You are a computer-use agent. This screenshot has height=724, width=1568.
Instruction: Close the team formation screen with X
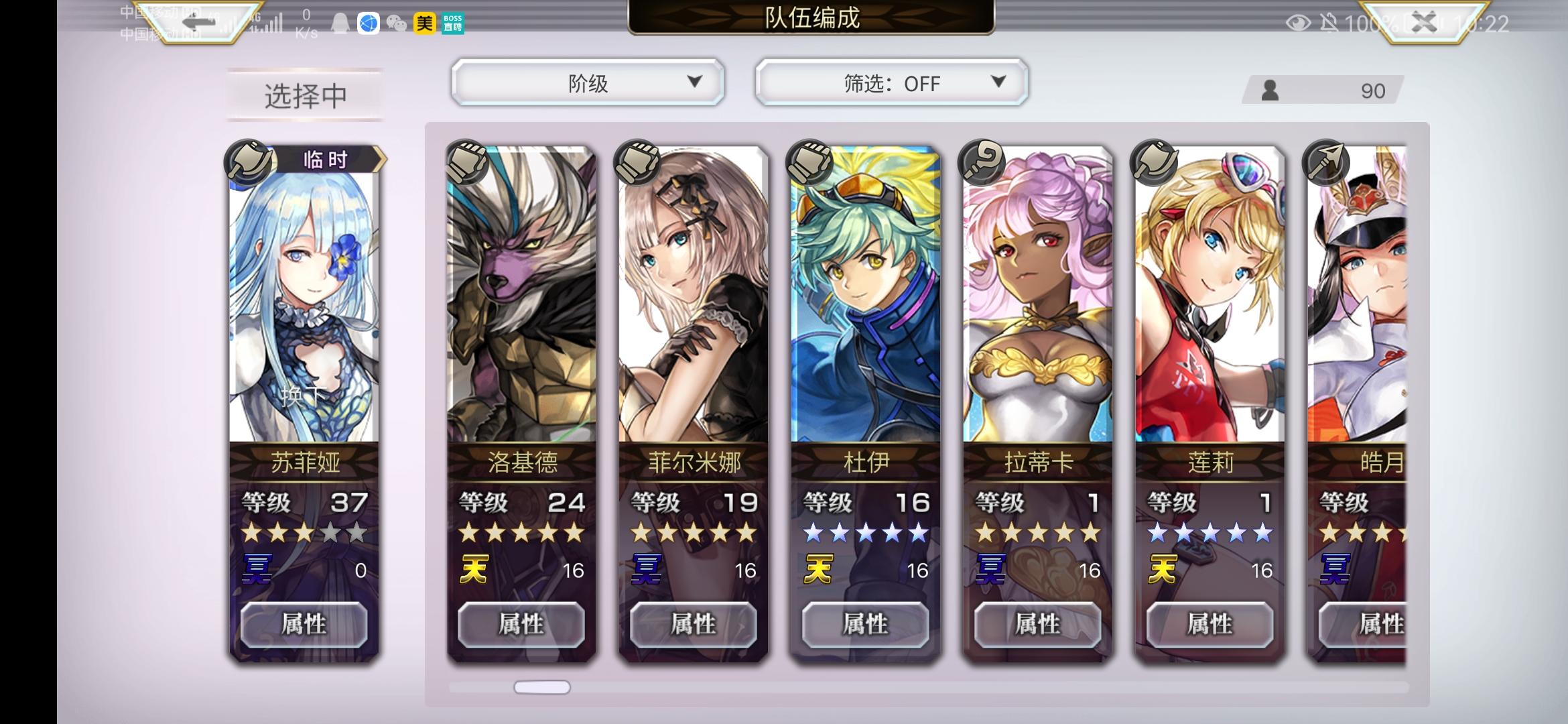(x=1424, y=21)
